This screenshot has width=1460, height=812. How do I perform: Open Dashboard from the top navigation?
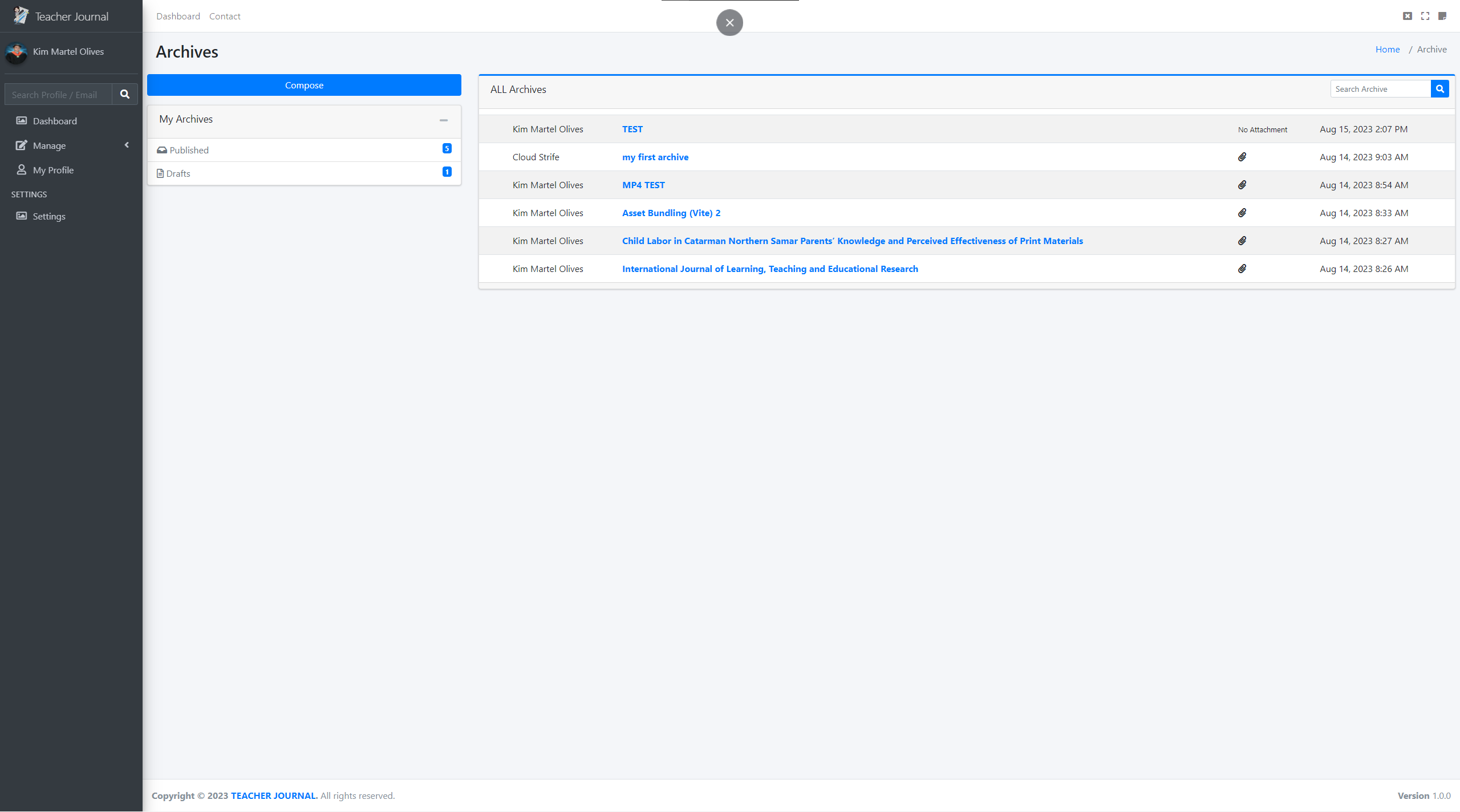click(x=178, y=16)
